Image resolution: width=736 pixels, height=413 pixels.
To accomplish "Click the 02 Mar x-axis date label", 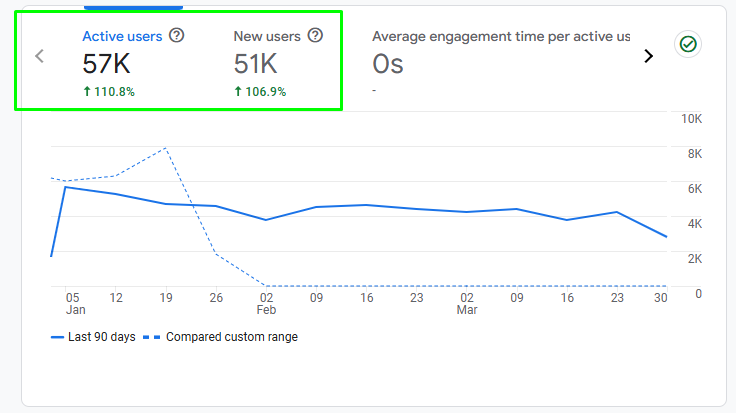I will [467, 303].
